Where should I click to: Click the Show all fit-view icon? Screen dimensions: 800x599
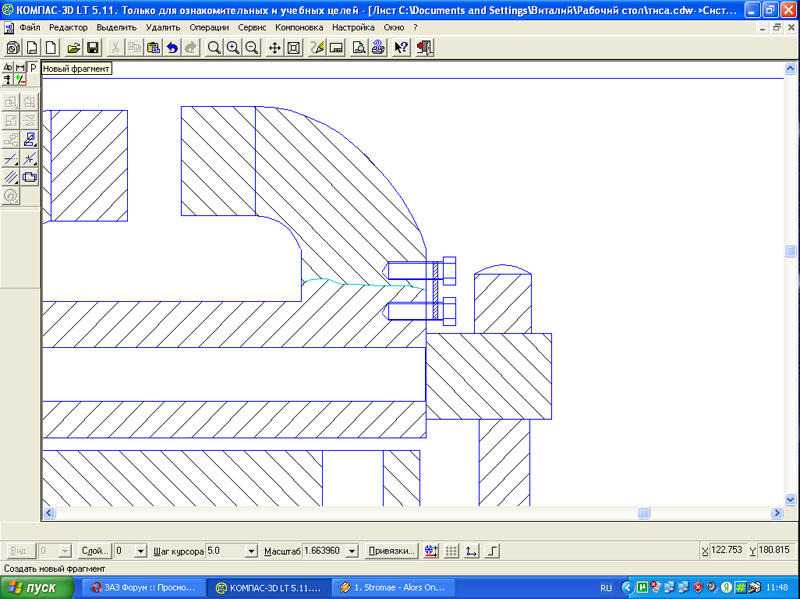[294, 48]
